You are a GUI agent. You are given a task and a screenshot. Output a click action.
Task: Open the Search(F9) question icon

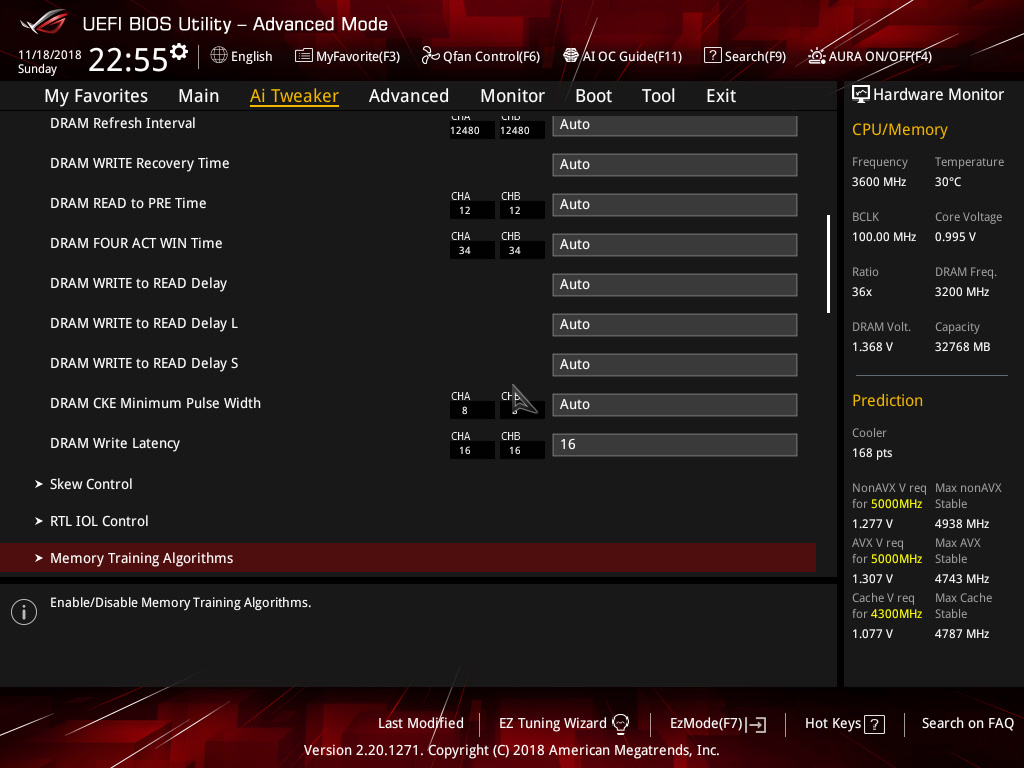(712, 56)
